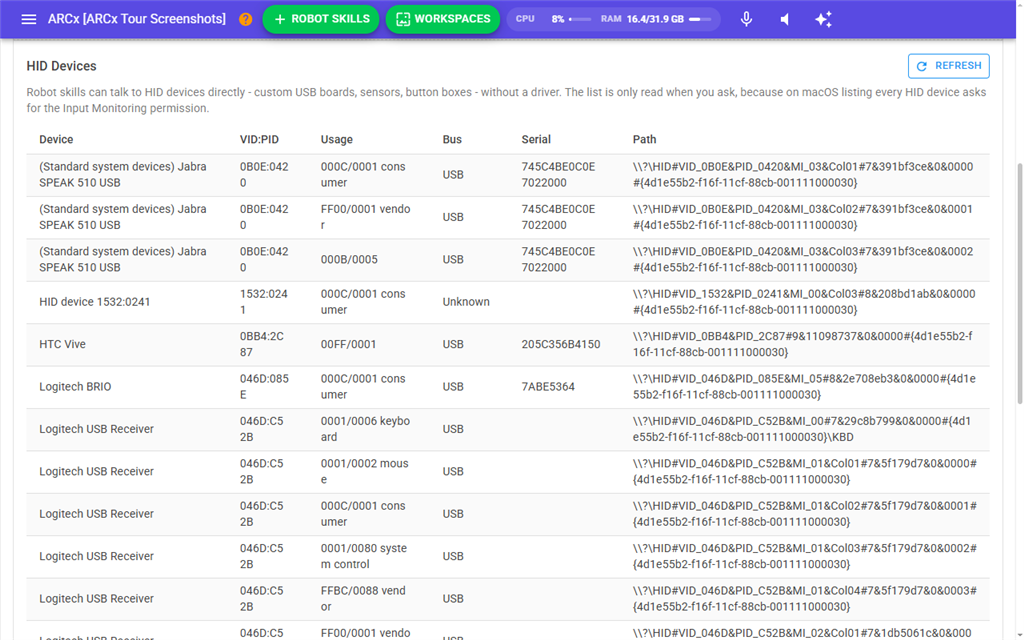Image resolution: width=1024 pixels, height=640 pixels.
Task: Open the Workspaces button
Action: click(443, 19)
